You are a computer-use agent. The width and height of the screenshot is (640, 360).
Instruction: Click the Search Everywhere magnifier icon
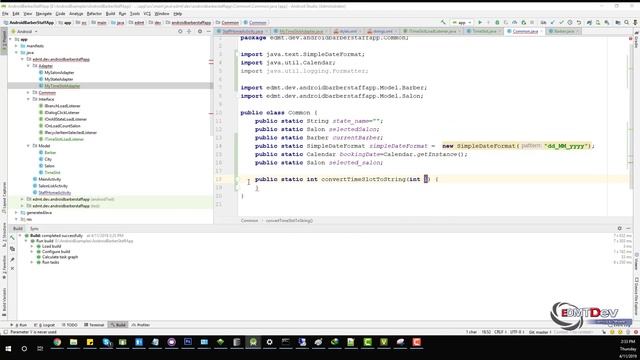point(627,22)
